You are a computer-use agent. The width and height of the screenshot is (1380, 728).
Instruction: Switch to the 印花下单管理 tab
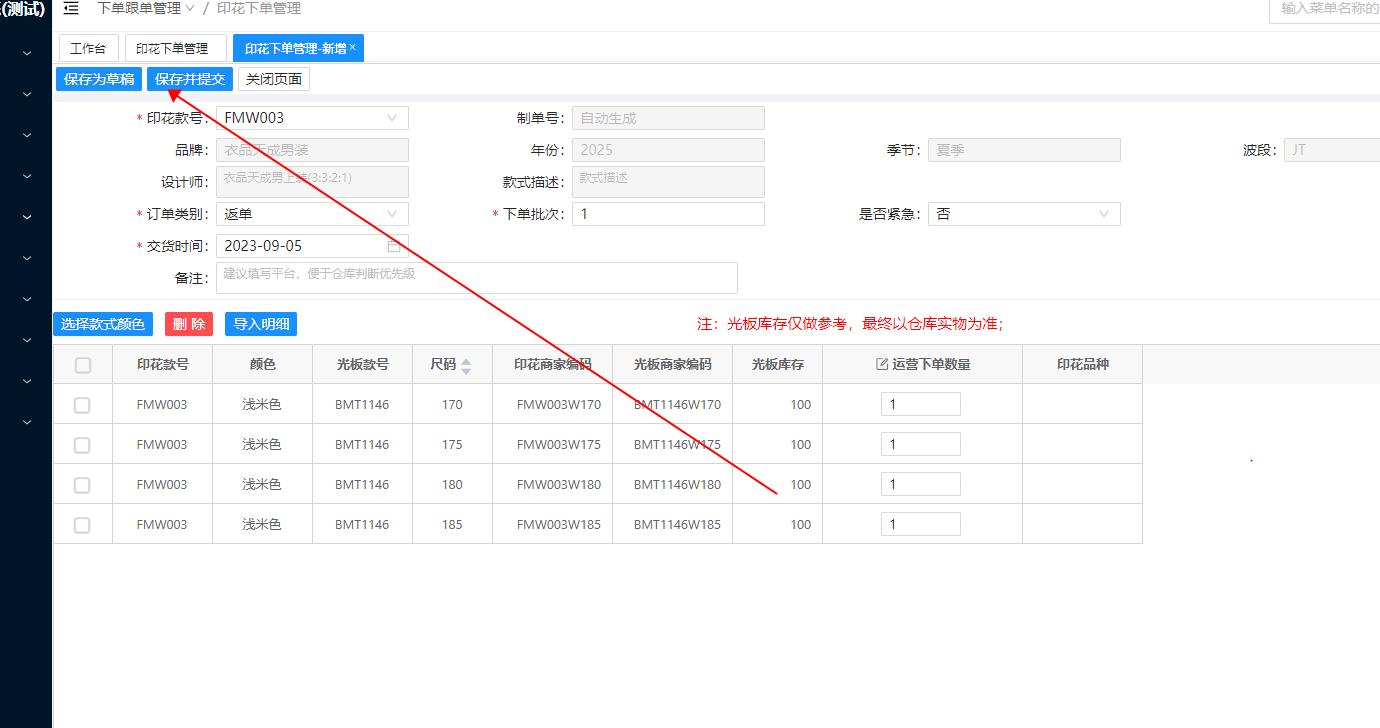click(172, 48)
